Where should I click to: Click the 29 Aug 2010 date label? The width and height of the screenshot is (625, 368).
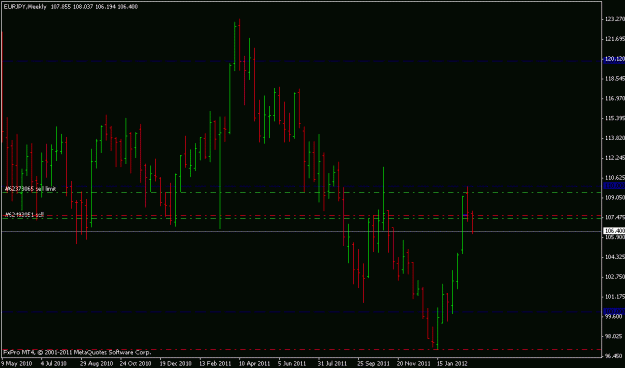tap(96, 364)
